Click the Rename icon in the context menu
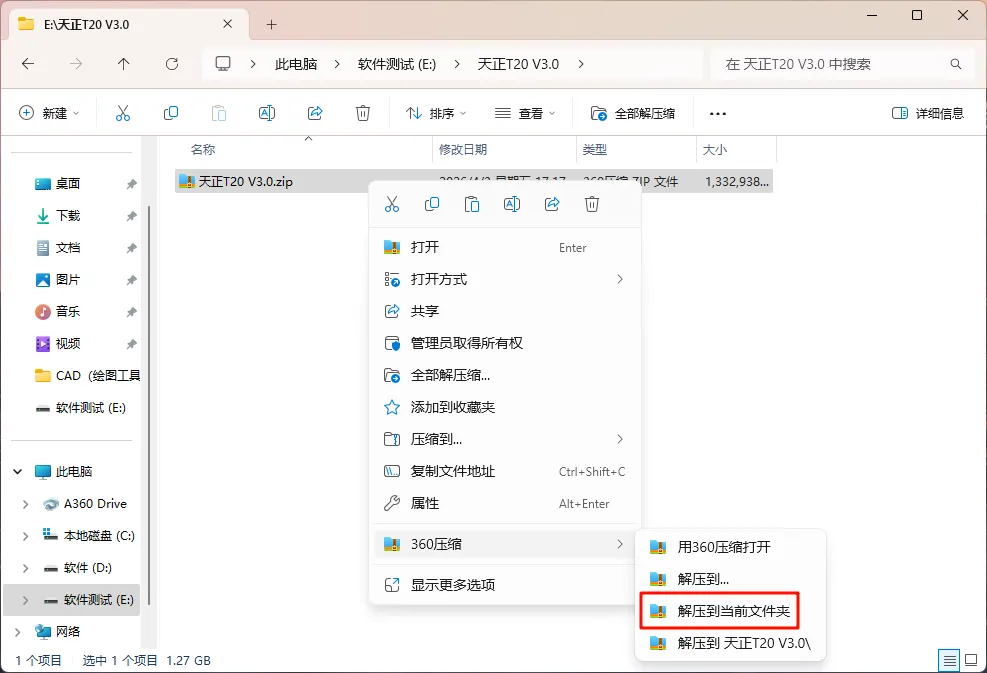 [x=512, y=204]
